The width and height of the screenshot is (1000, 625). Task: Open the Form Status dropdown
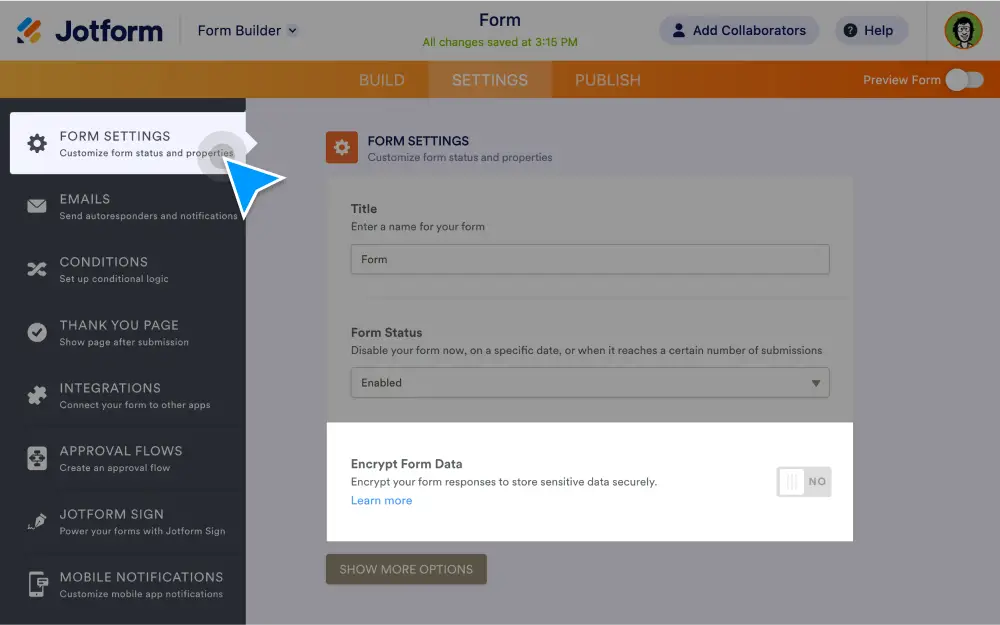(x=590, y=382)
